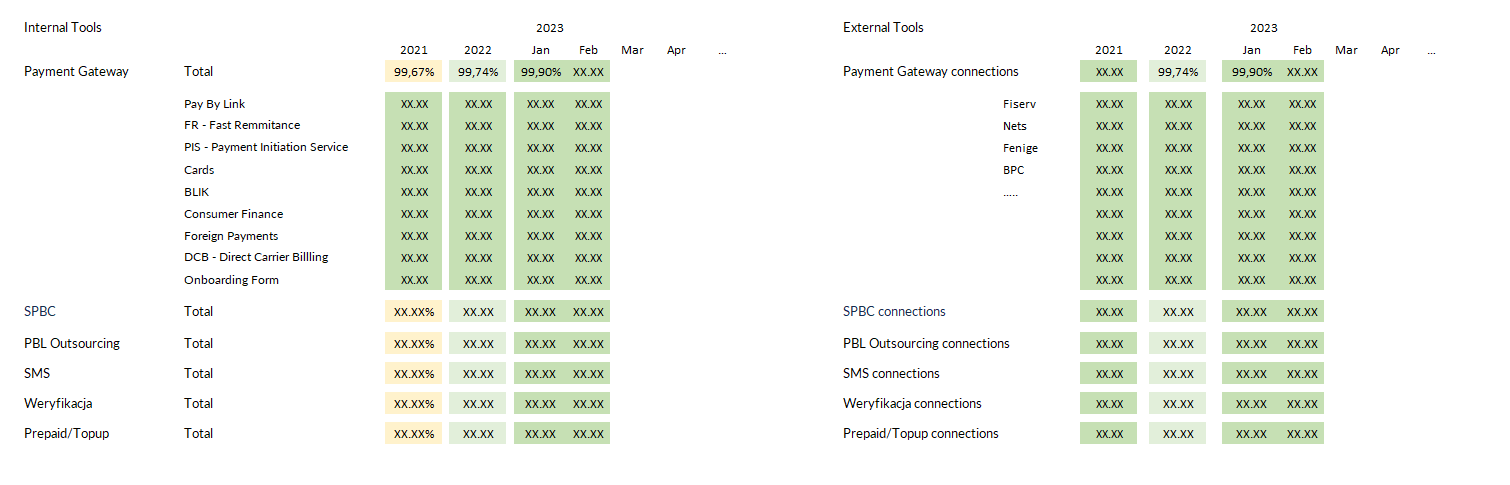Screen dimensions: 1510x485
Task: Select the SMS connections label
Action: pos(891,374)
